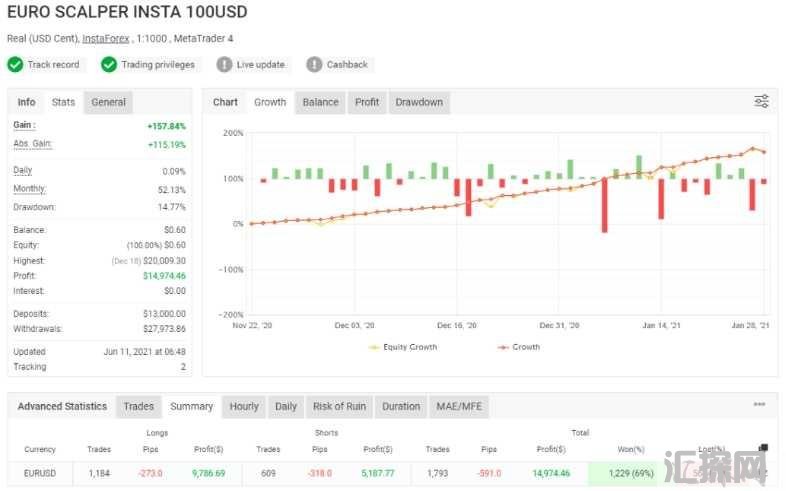Open the MAE/MFE statistics tab
The width and height of the screenshot is (786, 491).
point(459,406)
